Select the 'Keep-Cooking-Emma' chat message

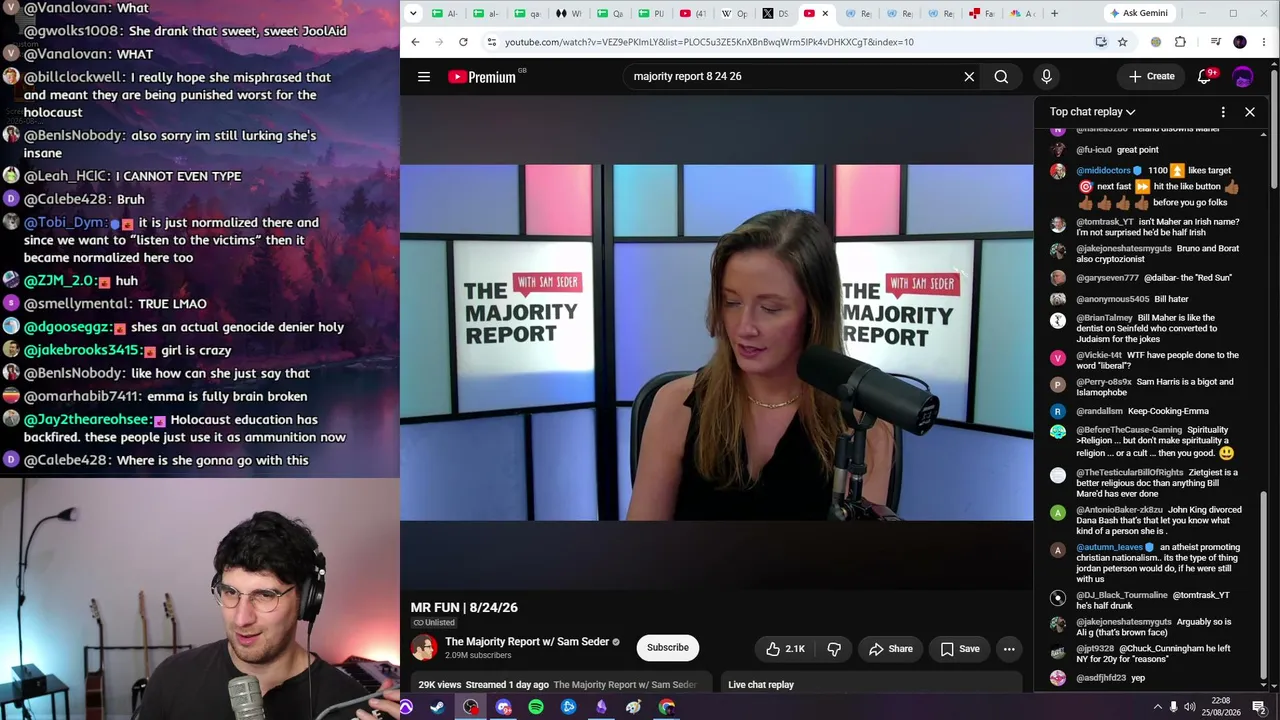coord(1168,411)
